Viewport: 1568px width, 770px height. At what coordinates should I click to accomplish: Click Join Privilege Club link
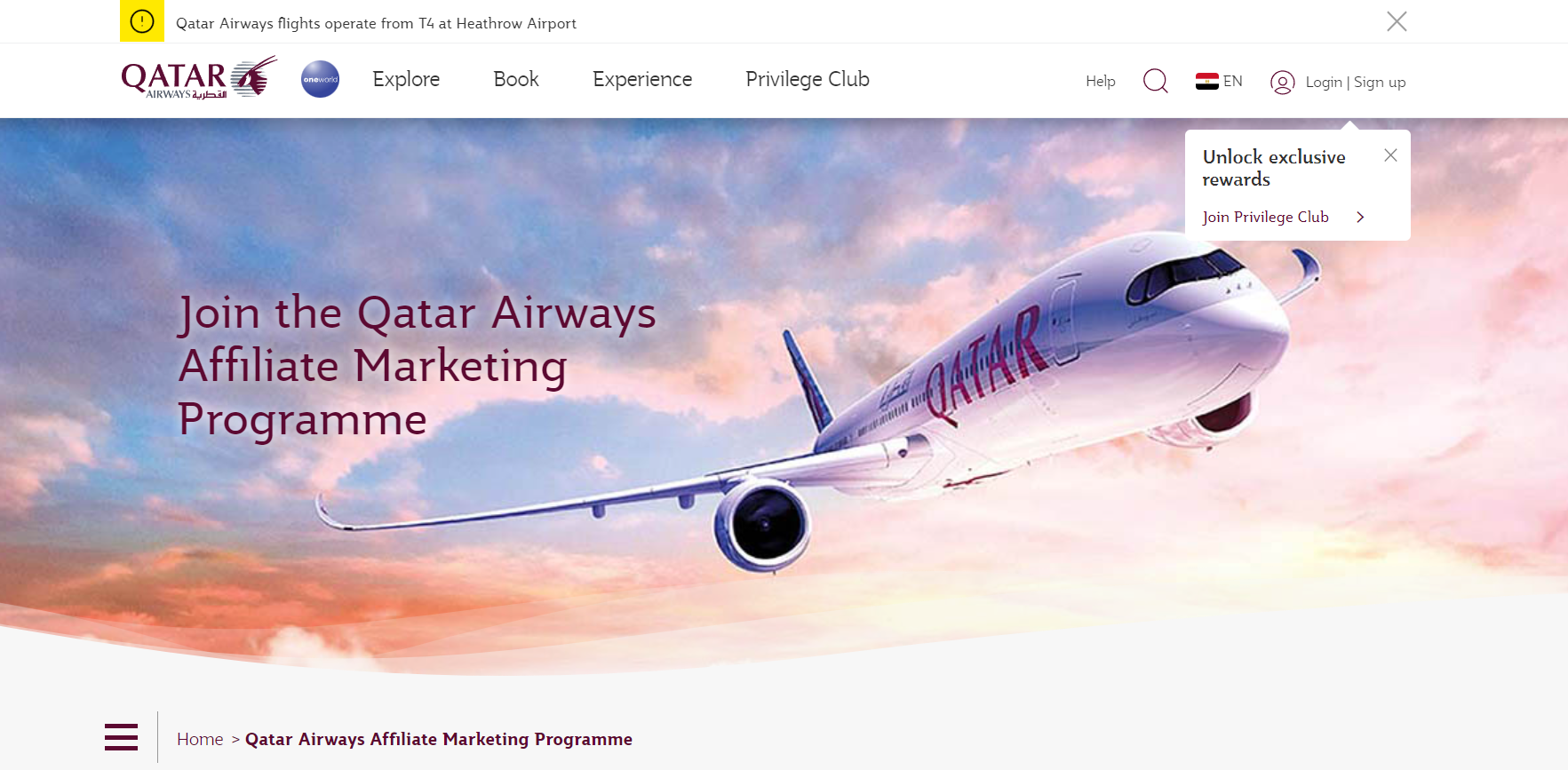(1265, 217)
